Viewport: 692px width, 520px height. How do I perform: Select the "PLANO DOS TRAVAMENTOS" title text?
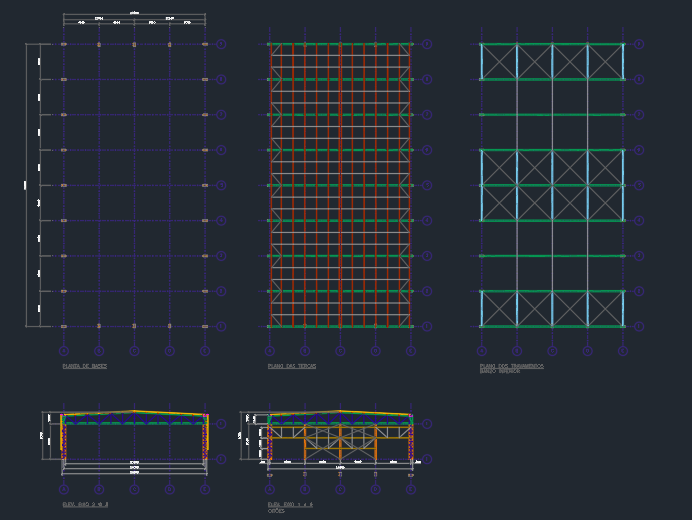click(x=512, y=366)
